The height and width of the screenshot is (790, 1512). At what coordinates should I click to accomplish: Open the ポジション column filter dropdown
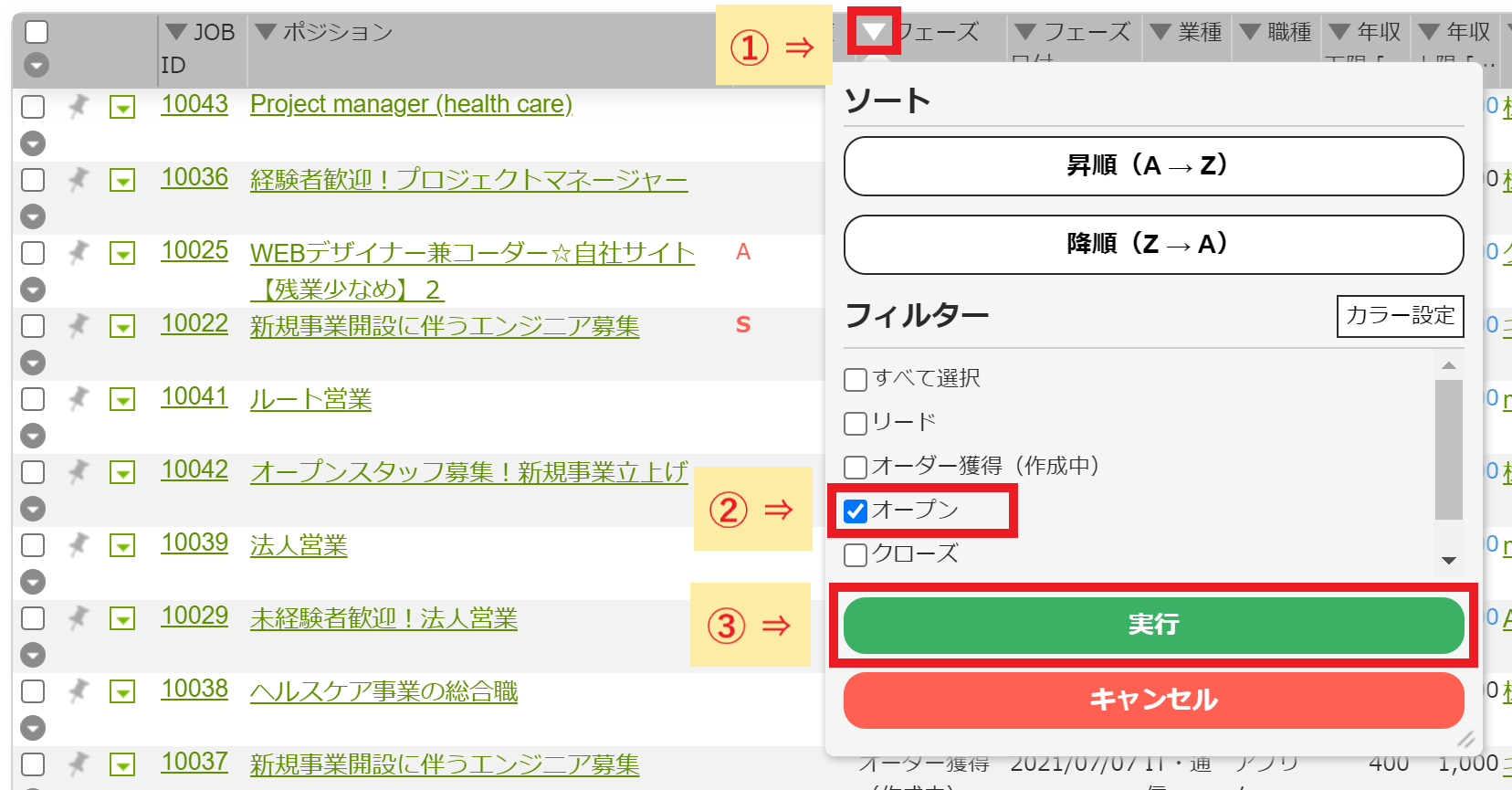click(266, 32)
